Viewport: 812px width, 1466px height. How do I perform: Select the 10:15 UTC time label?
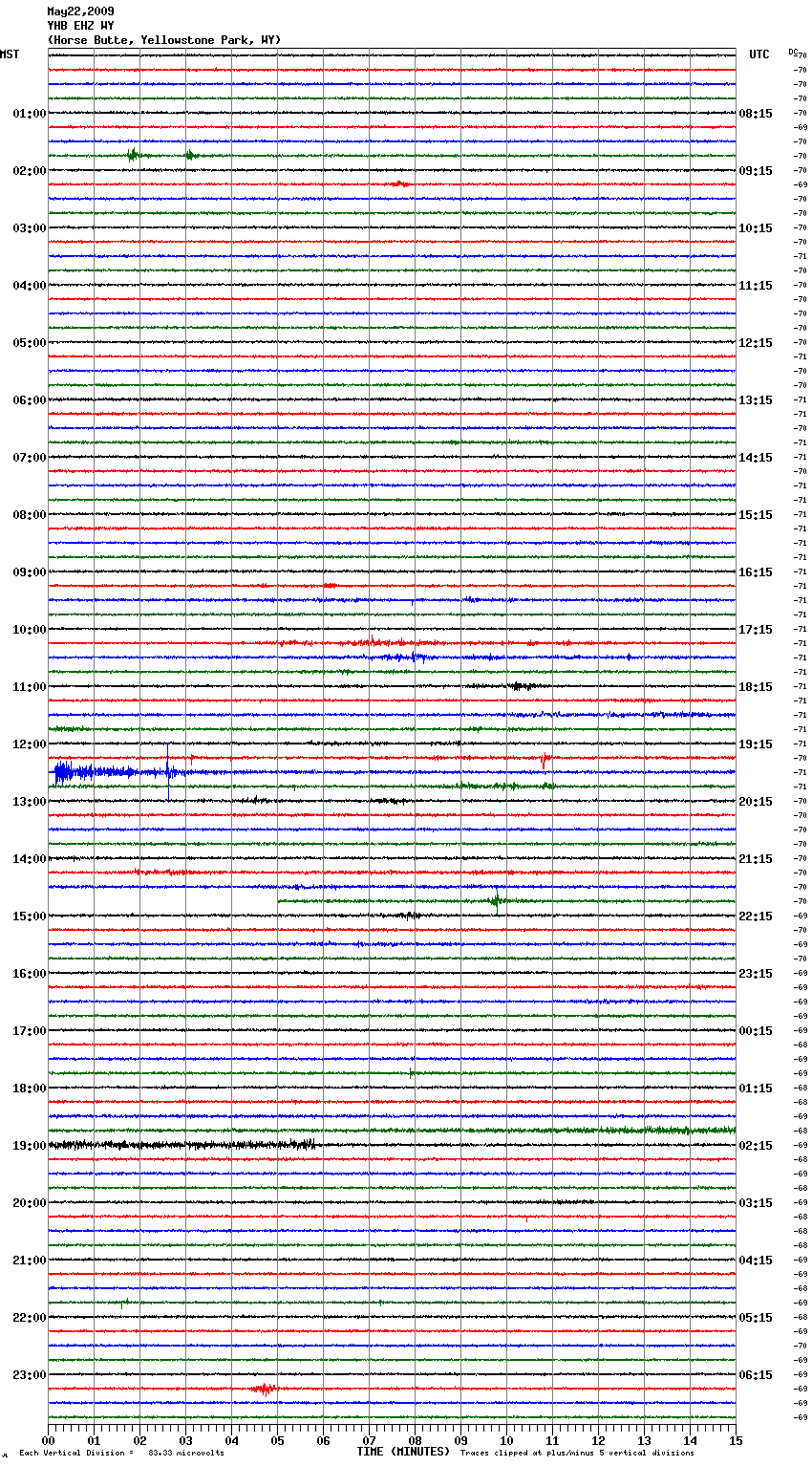[x=756, y=228]
